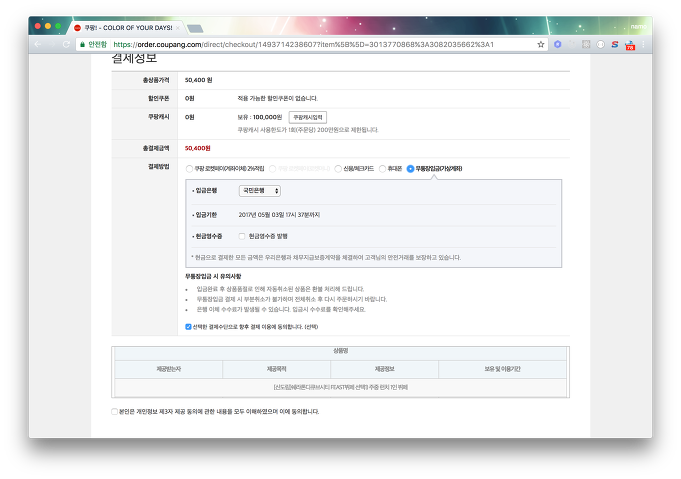Click the round gray extension icon
Image resolution: width=681 pixels, height=479 pixels.
[600, 44]
